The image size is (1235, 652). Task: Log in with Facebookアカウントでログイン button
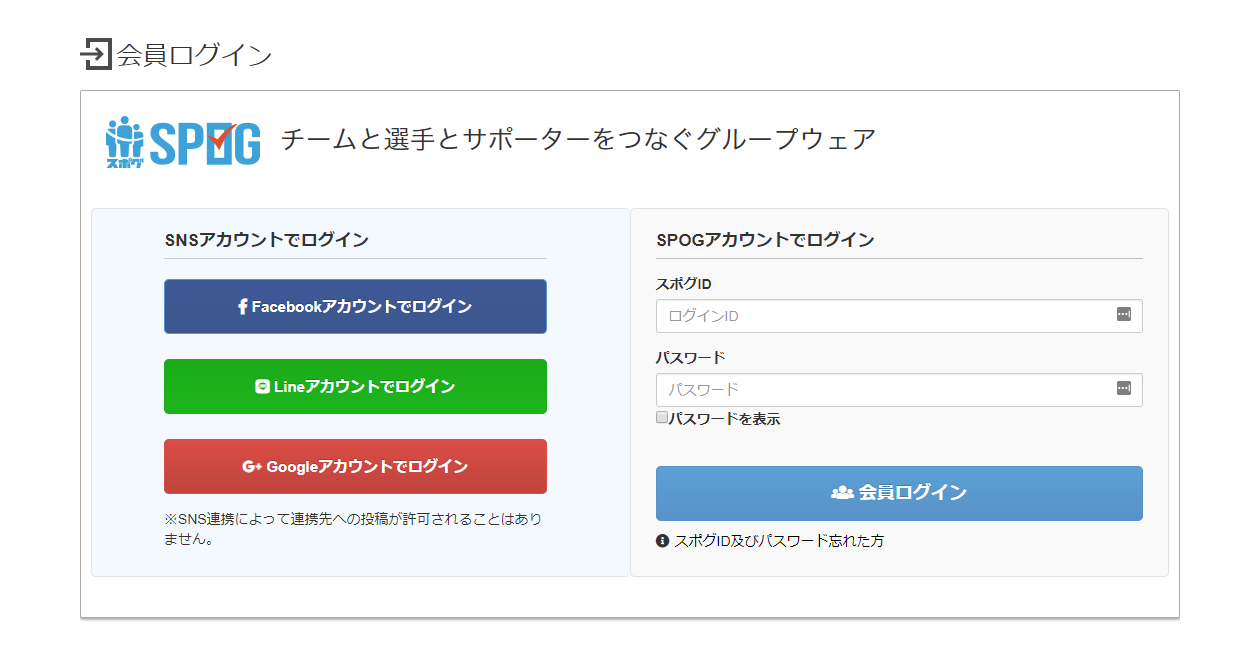point(355,306)
